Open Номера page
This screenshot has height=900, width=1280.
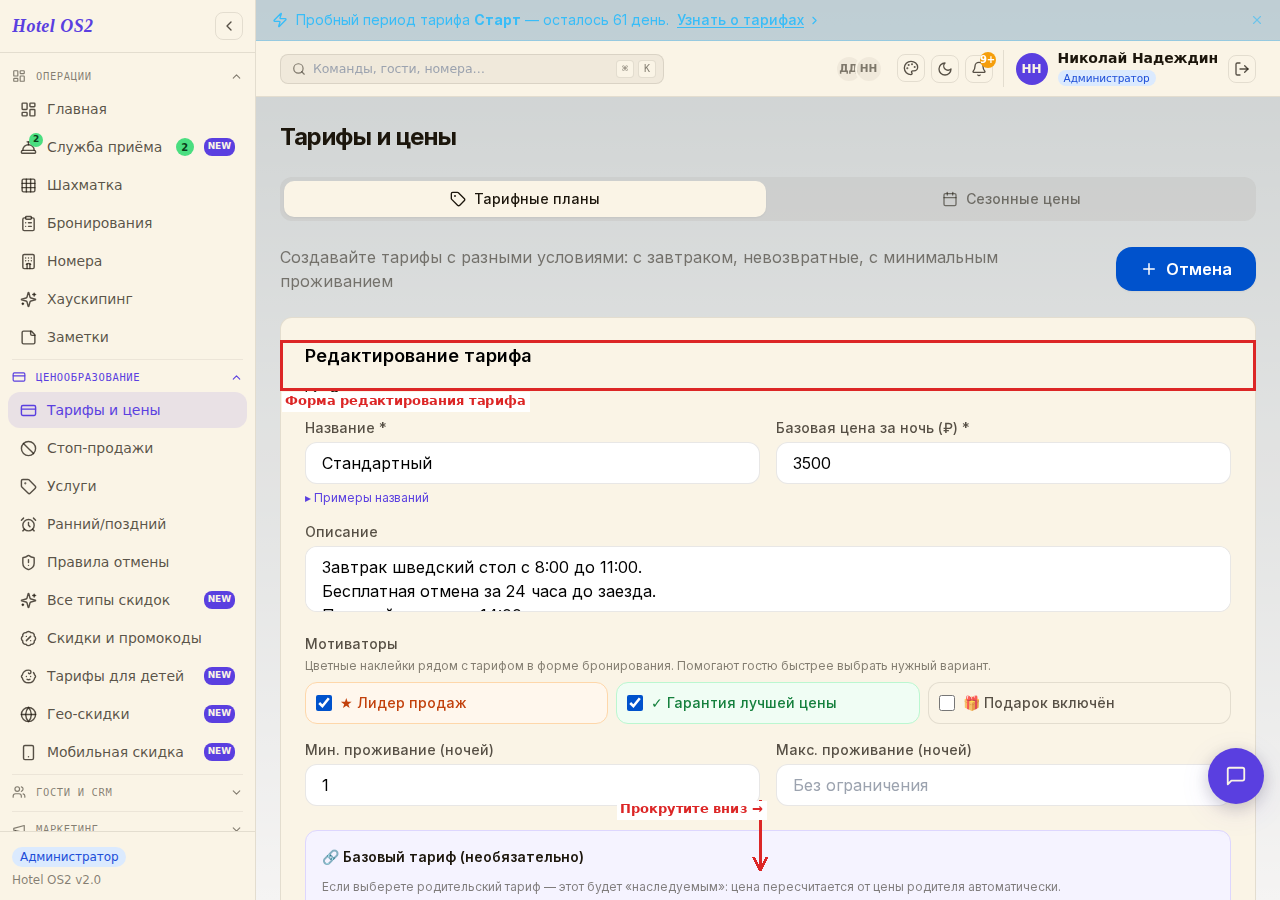[127, 261]
